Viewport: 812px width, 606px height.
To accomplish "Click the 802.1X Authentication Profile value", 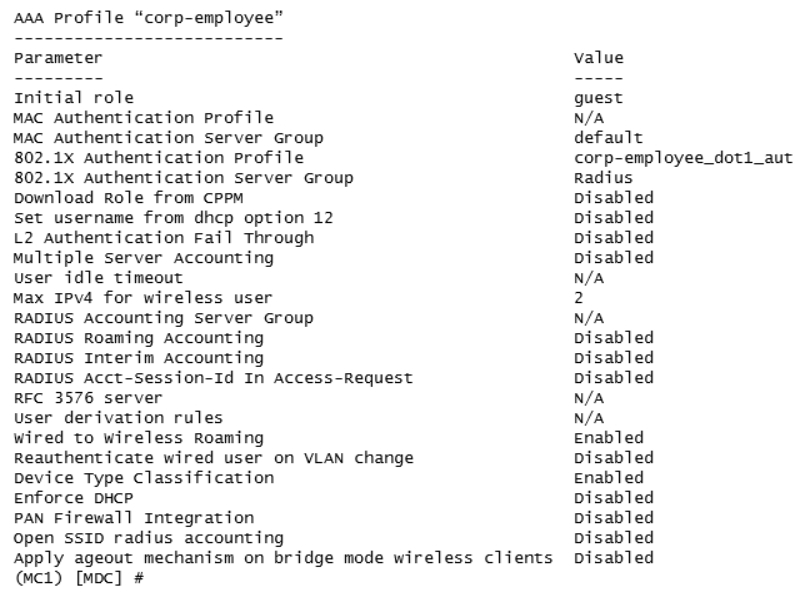I will pyautogui.click(x=683, y=158).
